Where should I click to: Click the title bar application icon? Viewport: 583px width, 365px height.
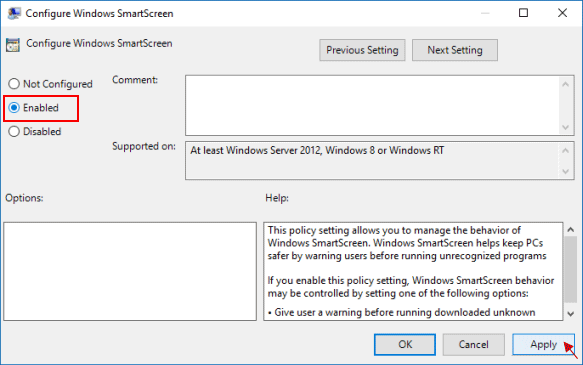[x=14, y=13]
